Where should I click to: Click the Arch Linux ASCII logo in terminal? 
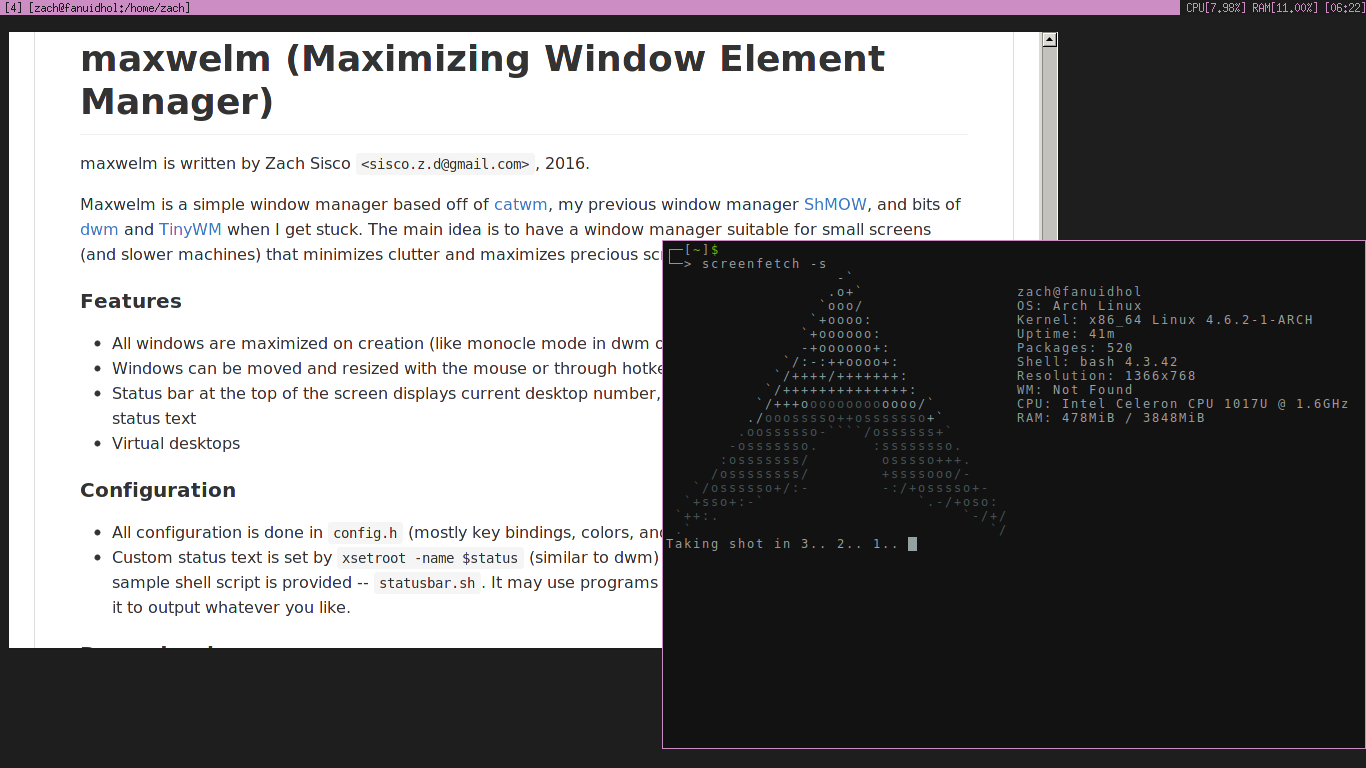pyautogui.click(x=840, y=404)
